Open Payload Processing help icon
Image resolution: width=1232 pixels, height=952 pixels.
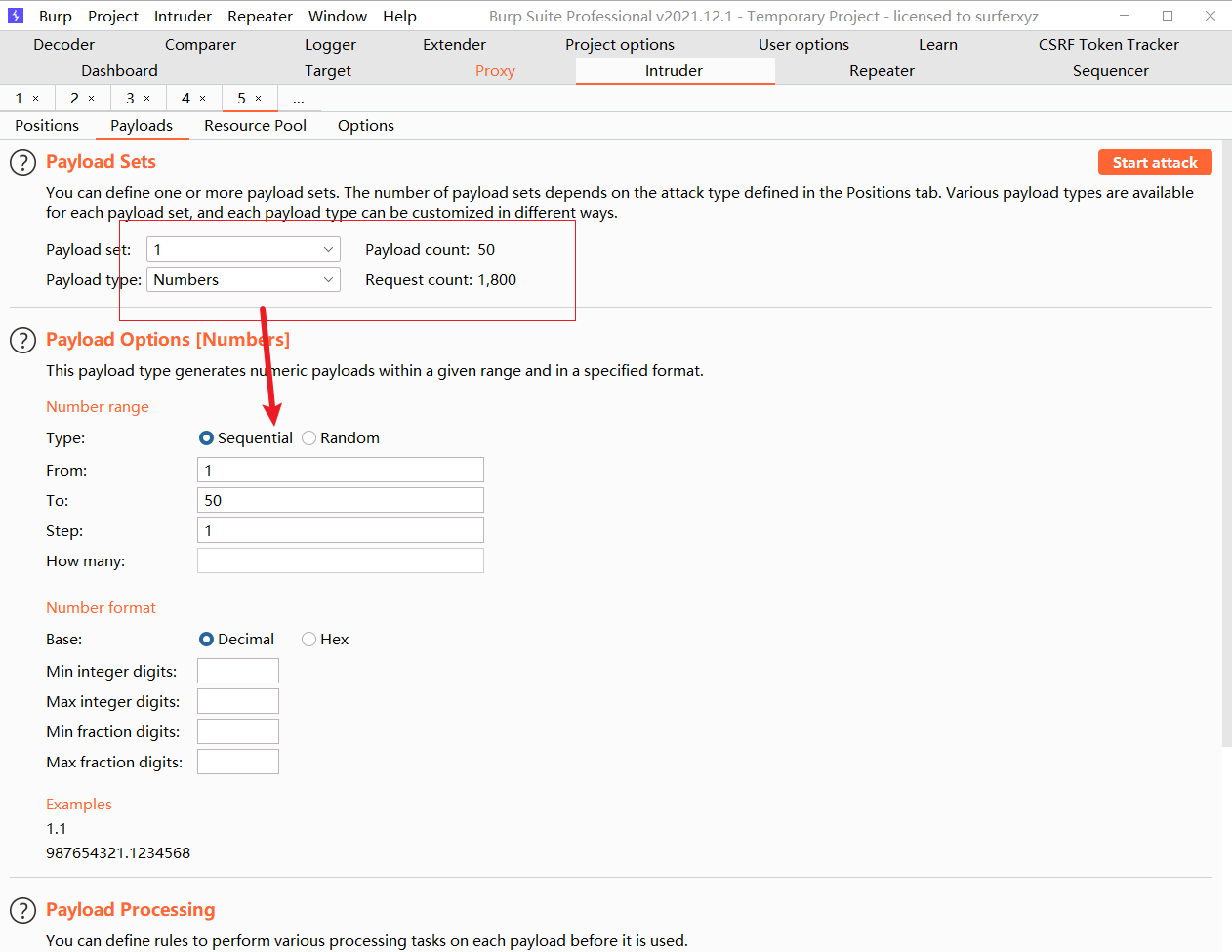pyautogui.click(x=22, y=911)
